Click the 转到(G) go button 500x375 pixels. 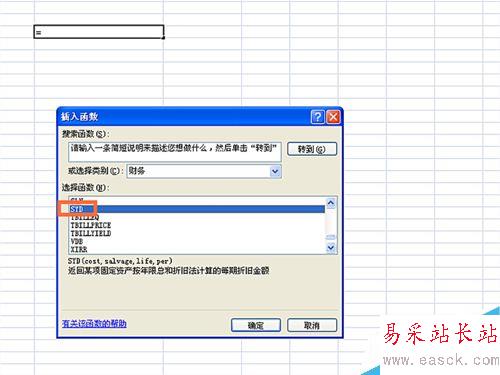tap(312, 149)
